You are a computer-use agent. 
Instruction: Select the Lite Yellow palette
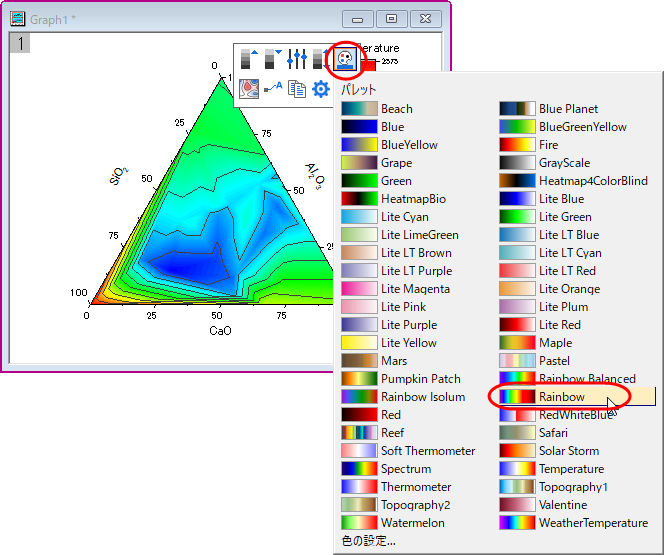click(389, 342)
